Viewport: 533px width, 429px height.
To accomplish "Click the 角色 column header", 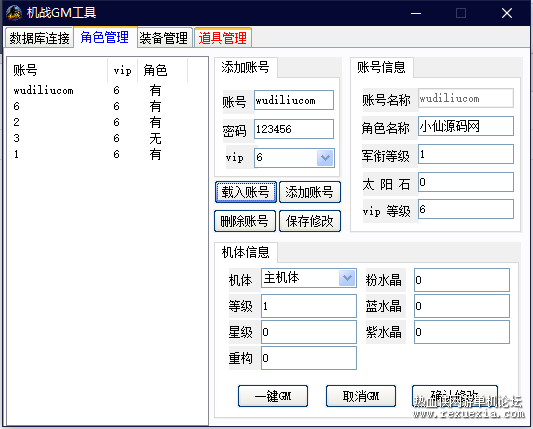I will click(162, 70).
